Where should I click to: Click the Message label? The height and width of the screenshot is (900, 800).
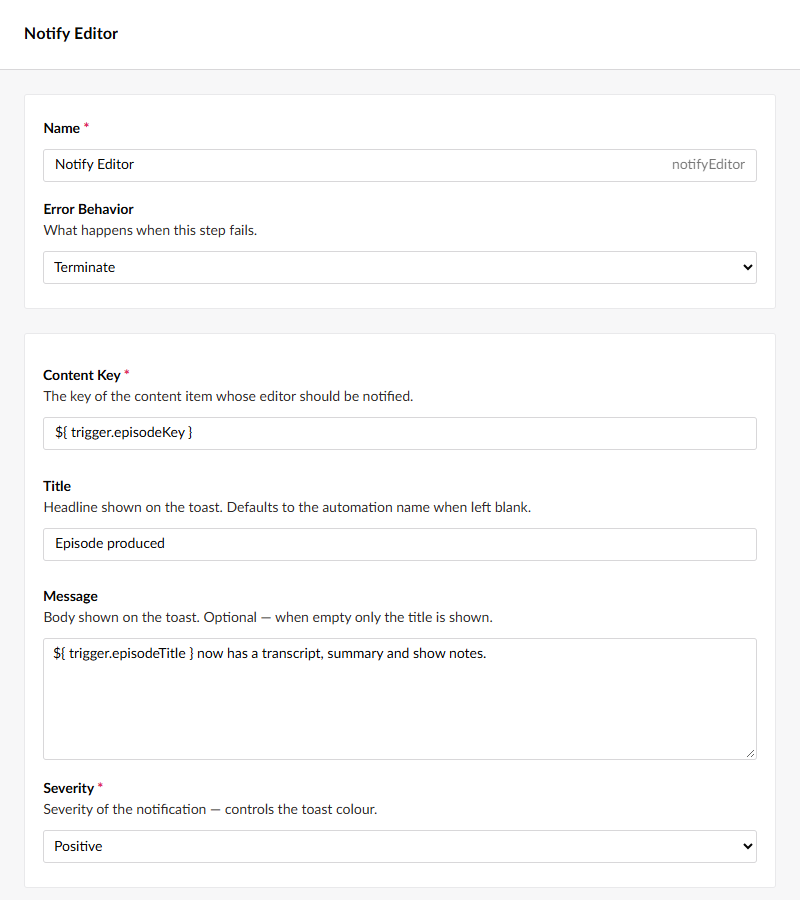pyautogui.click(x=71, y=596)
